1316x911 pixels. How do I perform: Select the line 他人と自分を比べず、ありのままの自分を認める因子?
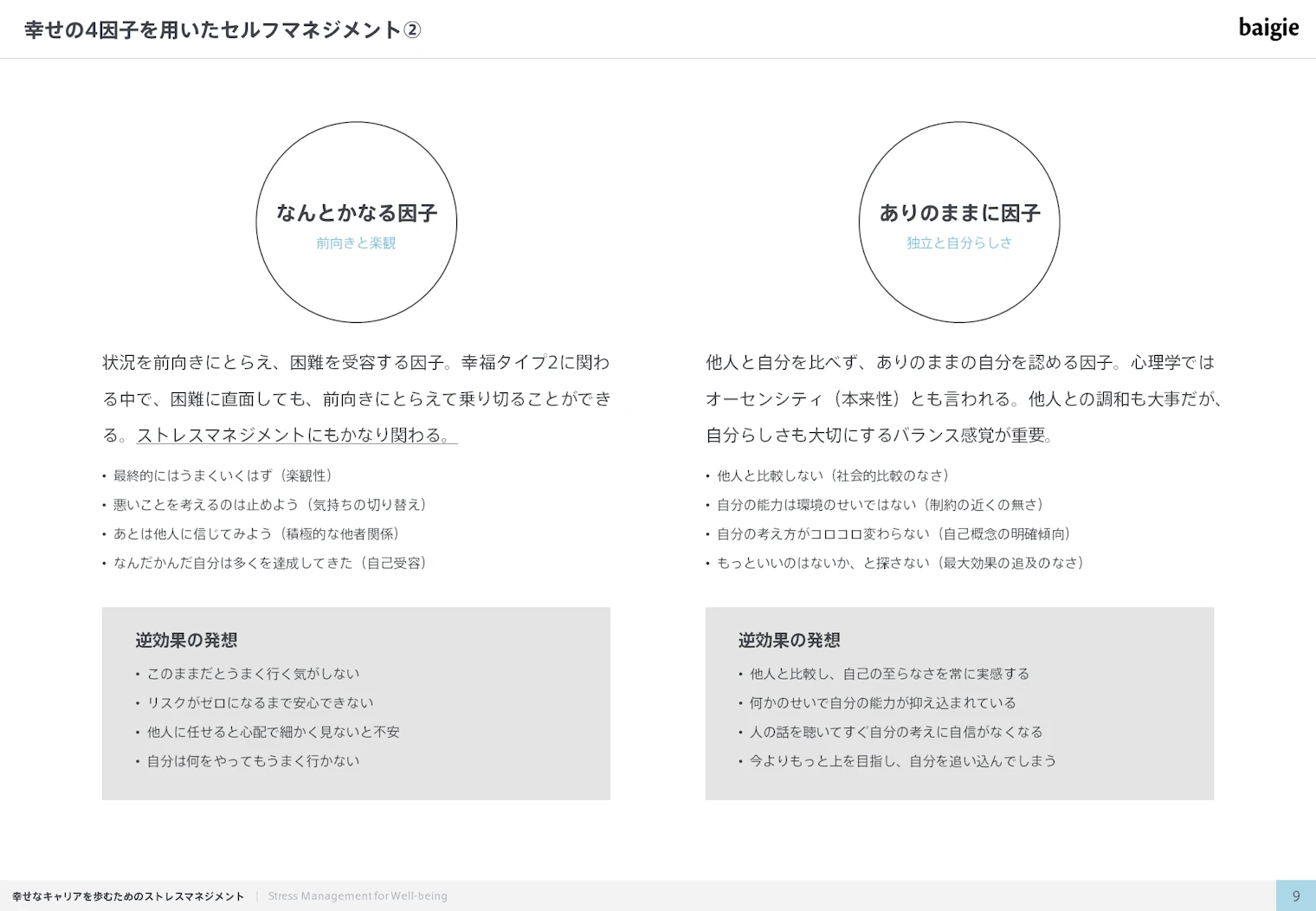point(909,362)
